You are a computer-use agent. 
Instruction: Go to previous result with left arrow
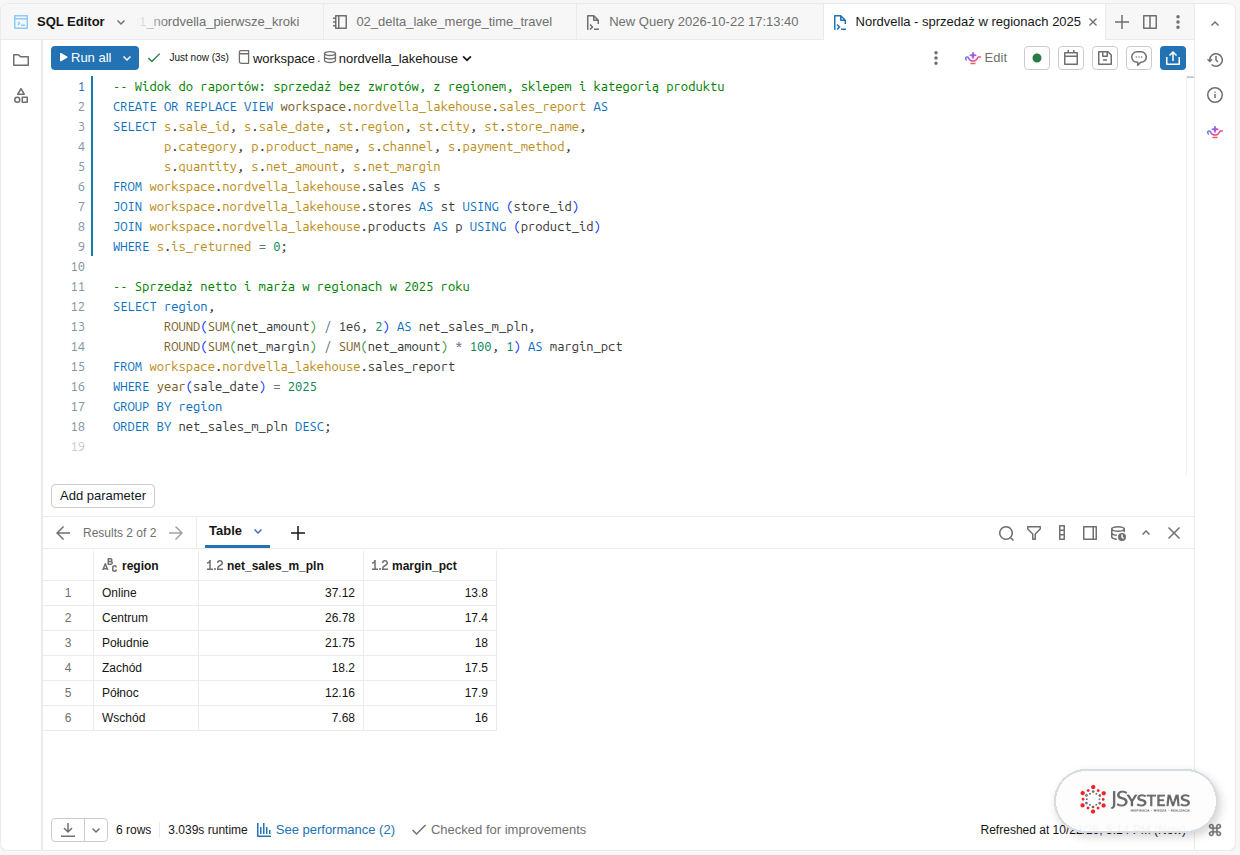click(x=63, y=533)
